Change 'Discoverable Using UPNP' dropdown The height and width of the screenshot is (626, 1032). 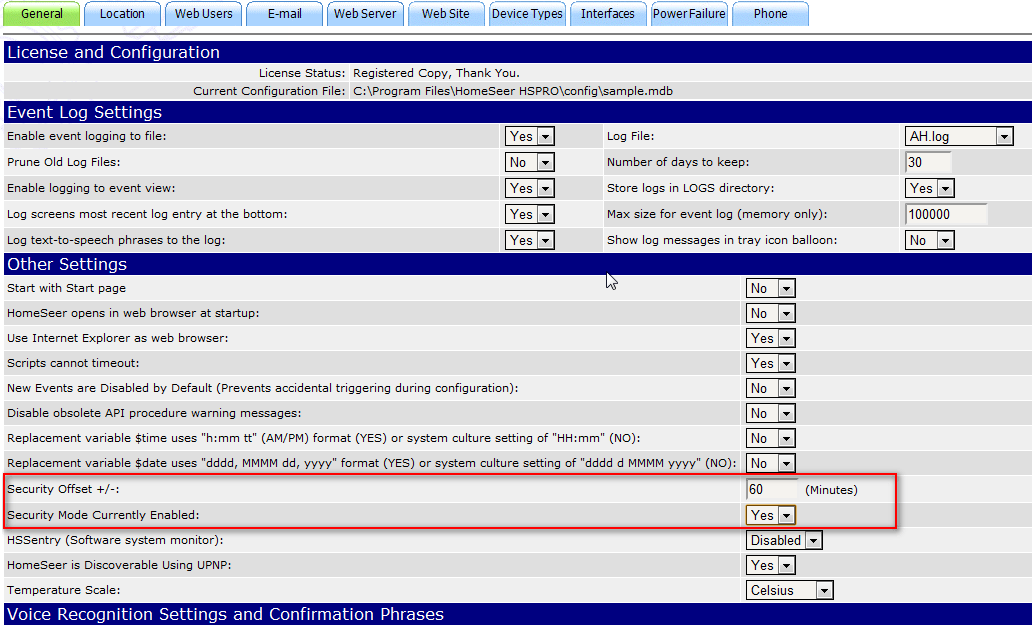click(771, 565)
